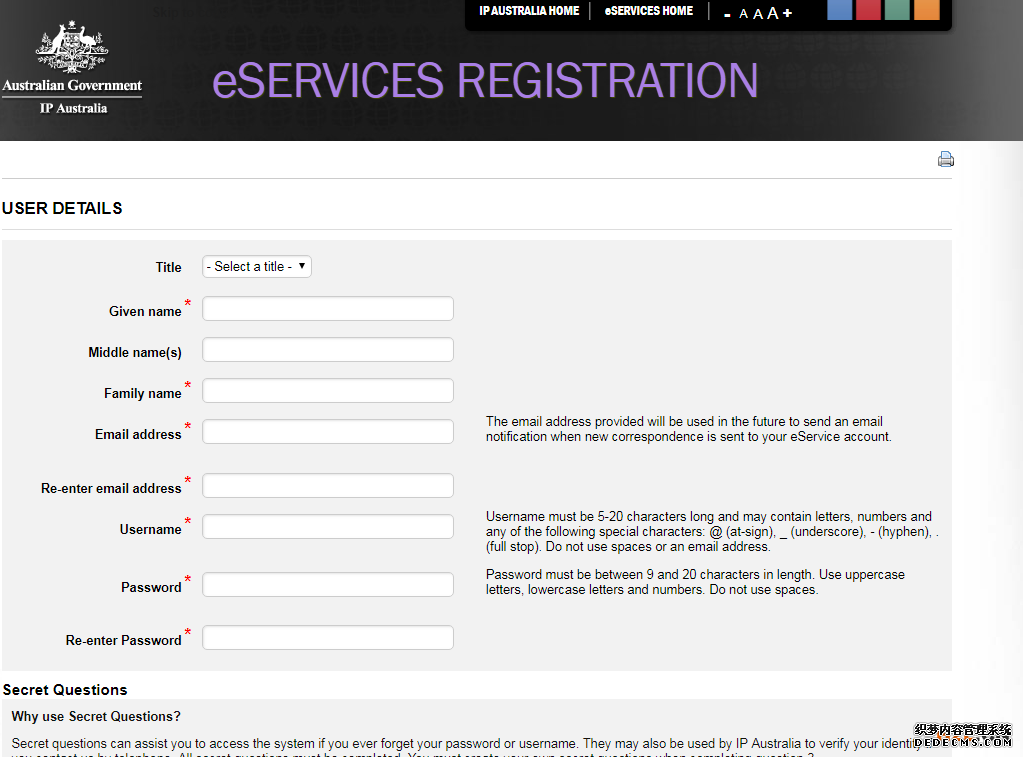Go to IP Australia Home
The height and width of the screenshot is (757, 1023).
[529, 11]
